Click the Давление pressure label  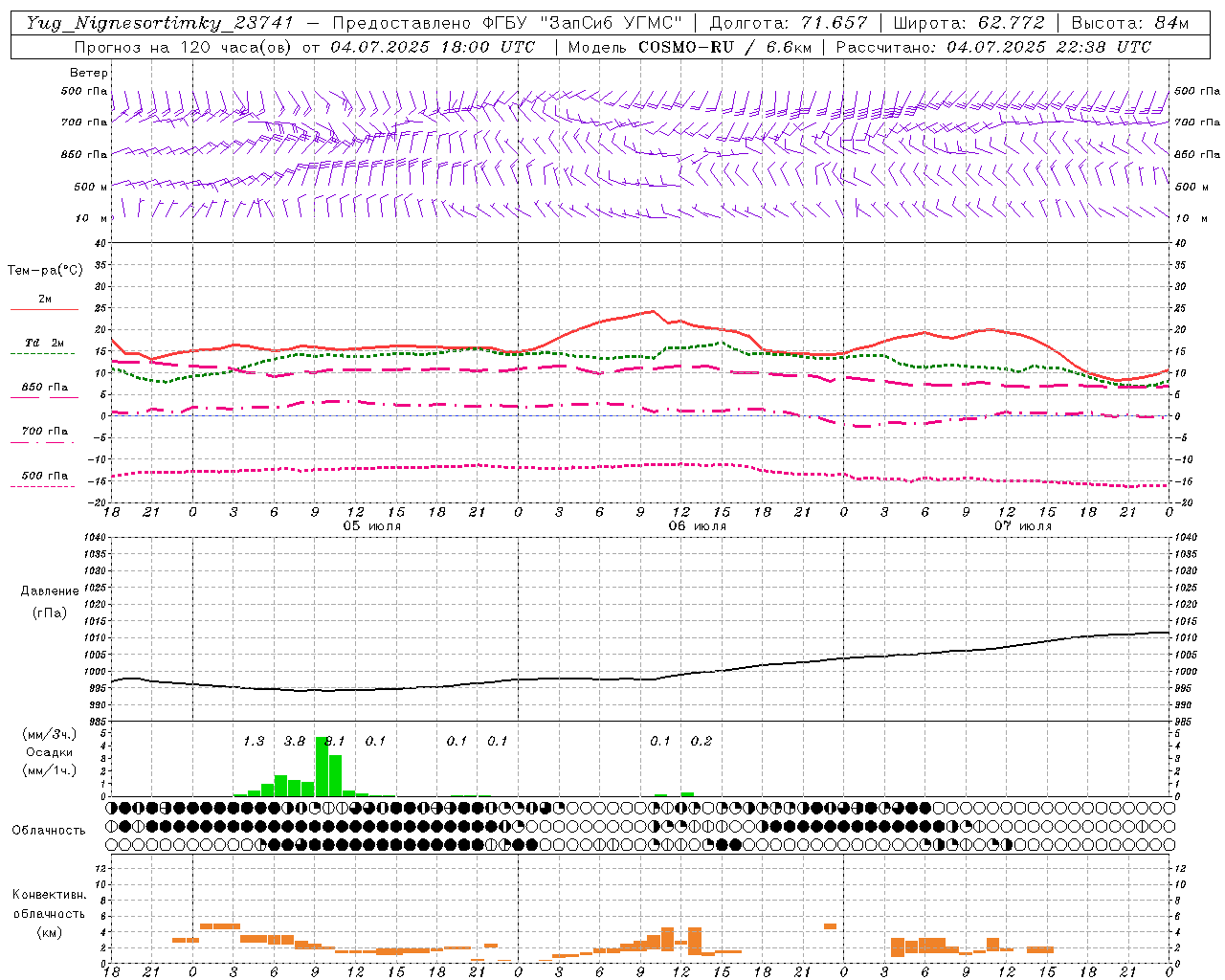pyautogui.click(x=50, y=591)
